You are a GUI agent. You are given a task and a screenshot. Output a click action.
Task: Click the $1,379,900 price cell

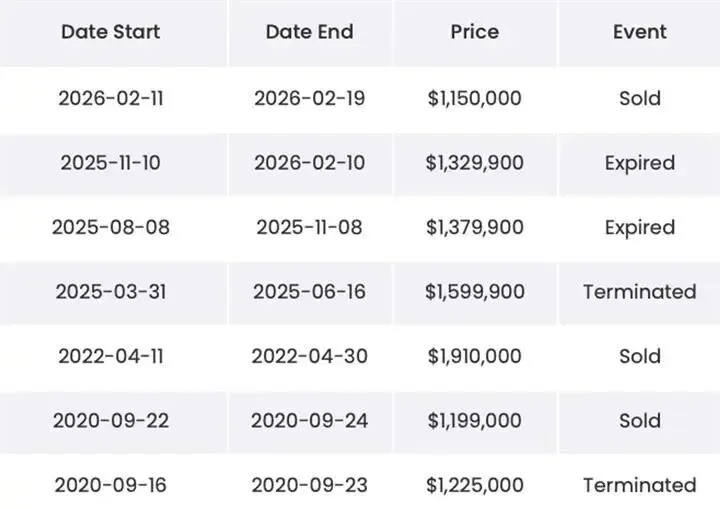(x=474, y=228)
